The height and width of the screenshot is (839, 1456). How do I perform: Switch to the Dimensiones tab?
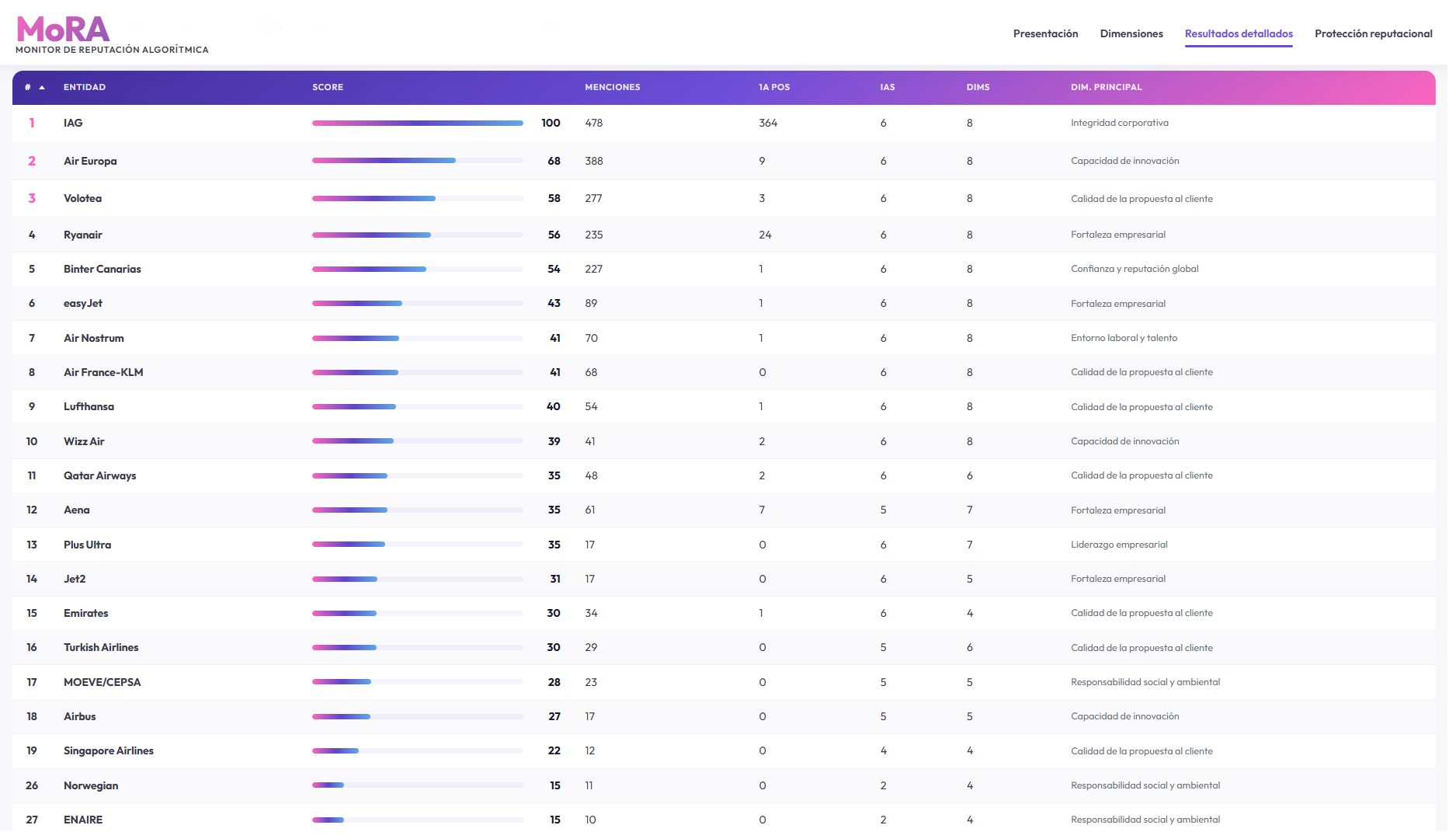tap(1131, 34)
